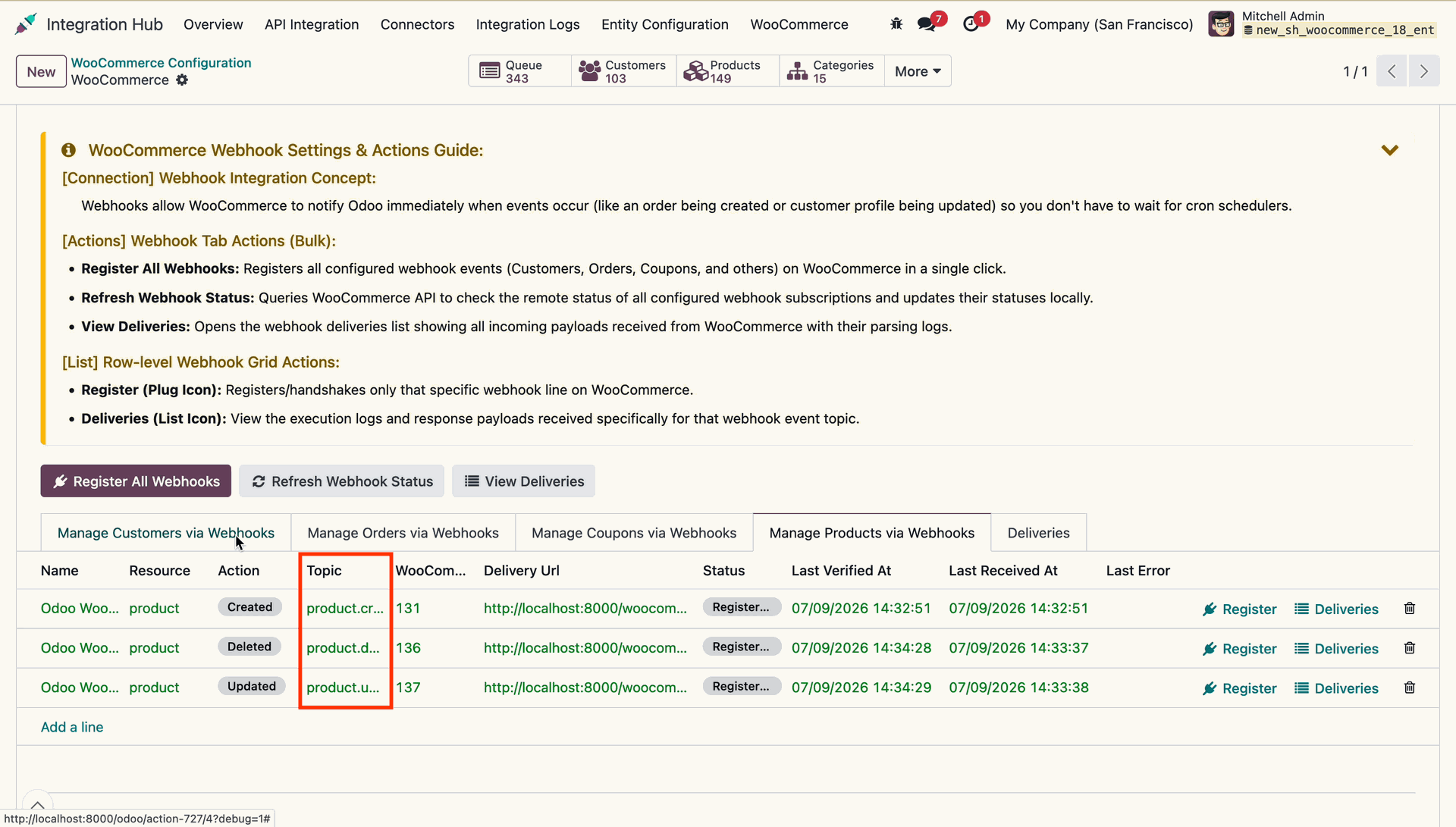
Task: Open the Overview menu
Action: coord(213,24)
